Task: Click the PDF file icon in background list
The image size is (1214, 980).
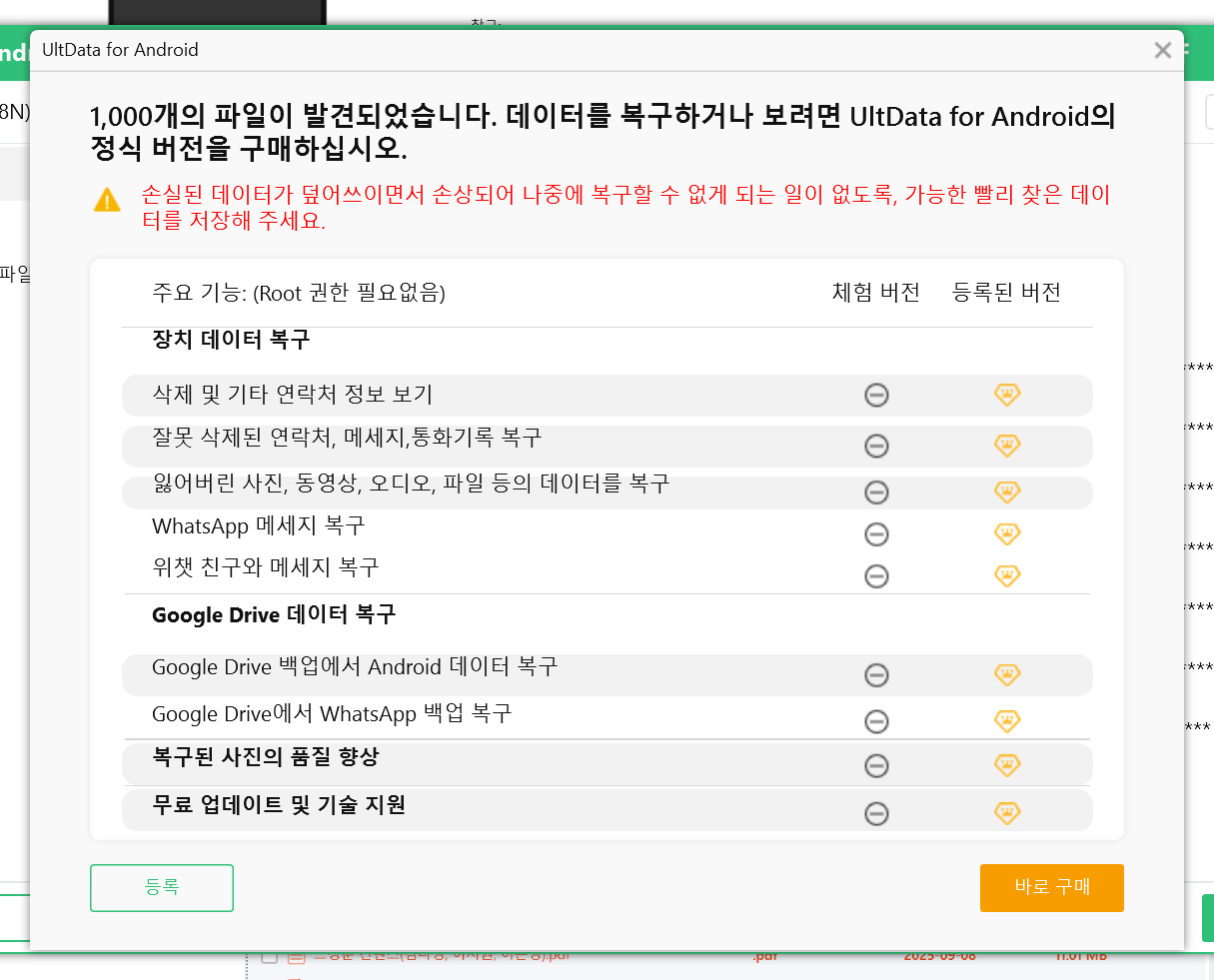Action: pos(296,957)
